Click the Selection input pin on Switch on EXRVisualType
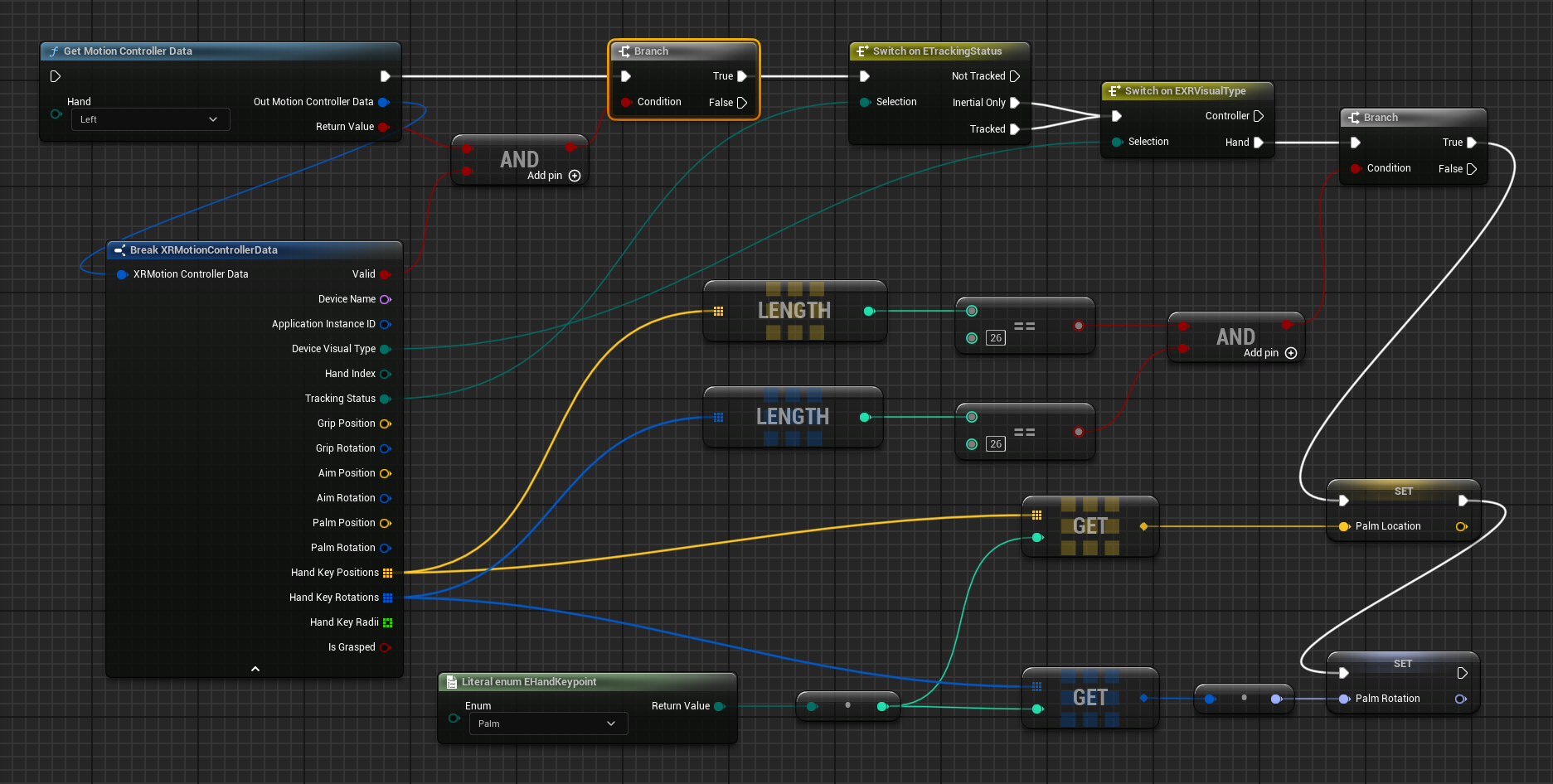The height and width of the screenshot is (784, 1553). [1117, 142]
